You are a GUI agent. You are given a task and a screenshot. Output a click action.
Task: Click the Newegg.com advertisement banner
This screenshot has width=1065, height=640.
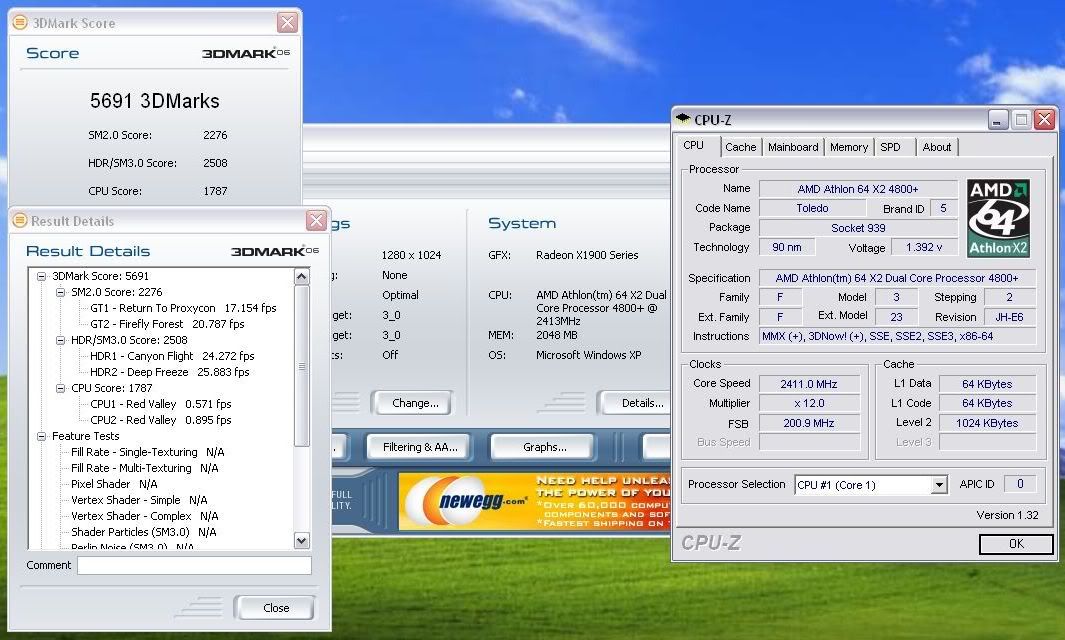point(535,501)
